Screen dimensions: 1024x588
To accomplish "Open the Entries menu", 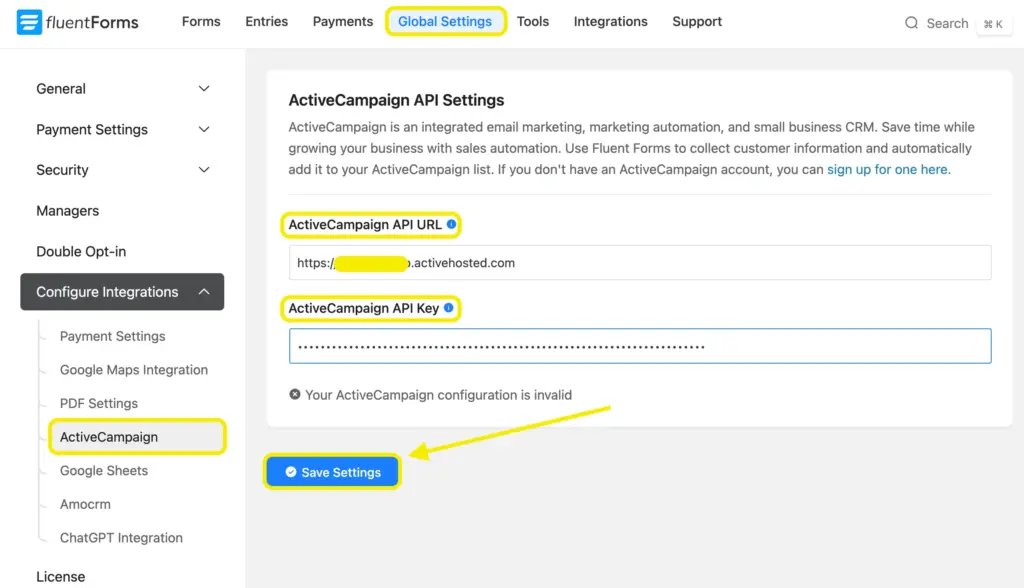I will click(266, 21).
